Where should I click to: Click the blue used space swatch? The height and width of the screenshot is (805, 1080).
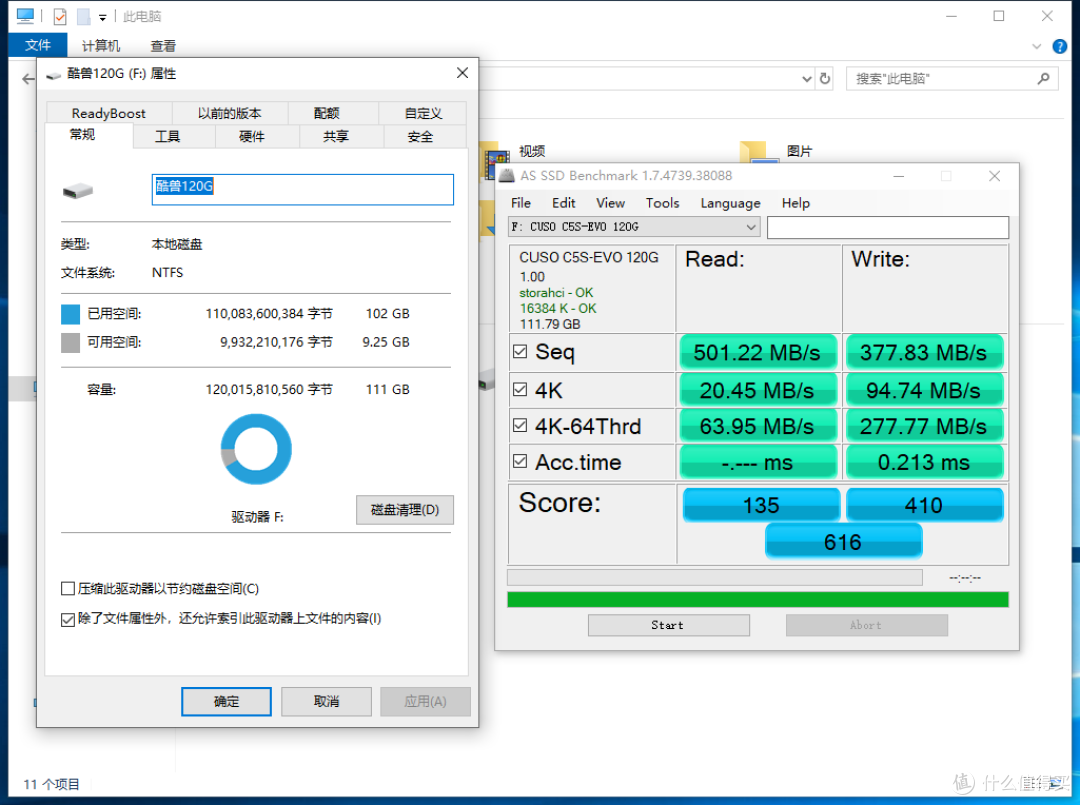(x=70, y=314)
